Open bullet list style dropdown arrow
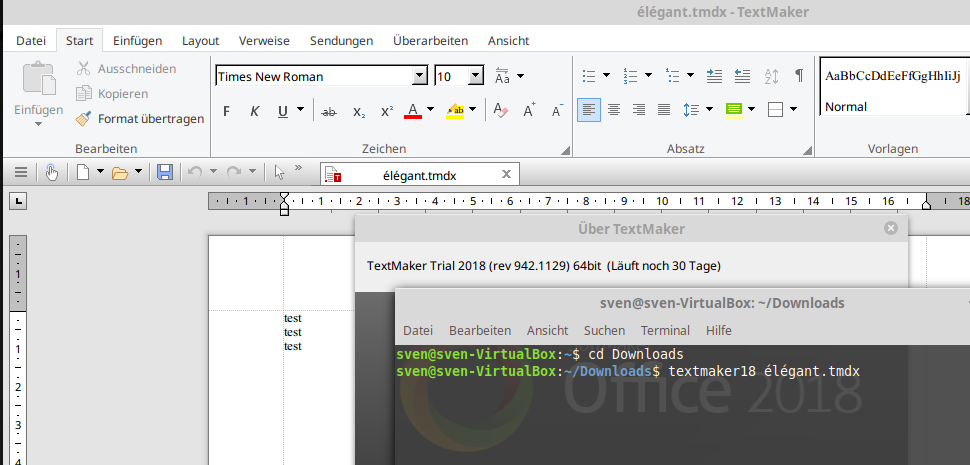The image size is (970, 465). (606, 75)
